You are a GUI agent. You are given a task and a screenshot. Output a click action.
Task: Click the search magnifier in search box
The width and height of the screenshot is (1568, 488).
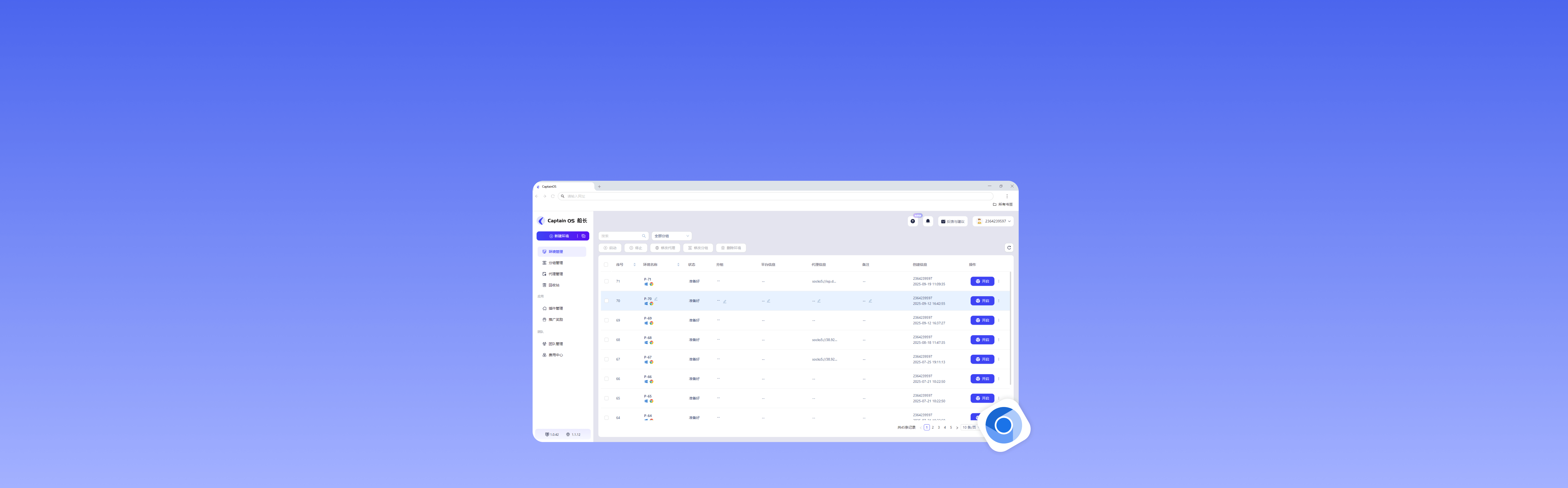(x=643, y=236)
